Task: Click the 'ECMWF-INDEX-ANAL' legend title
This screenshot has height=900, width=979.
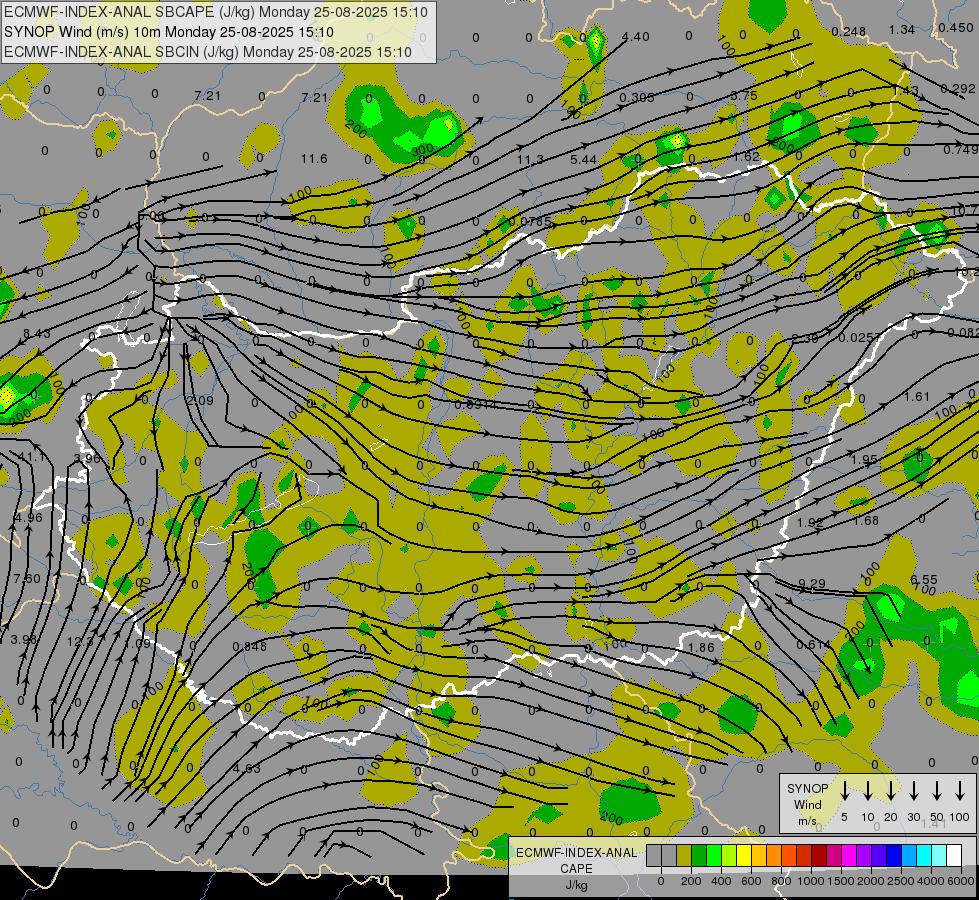Action: tap(576, 853)
